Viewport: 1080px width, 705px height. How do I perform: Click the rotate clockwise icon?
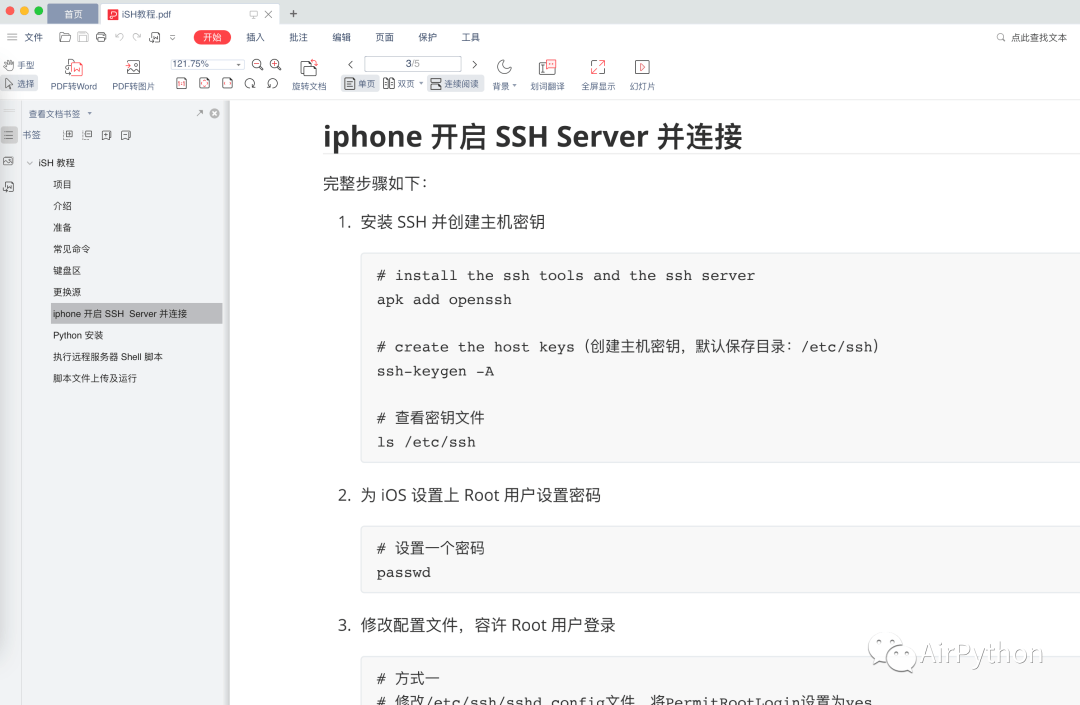(250, 83)
